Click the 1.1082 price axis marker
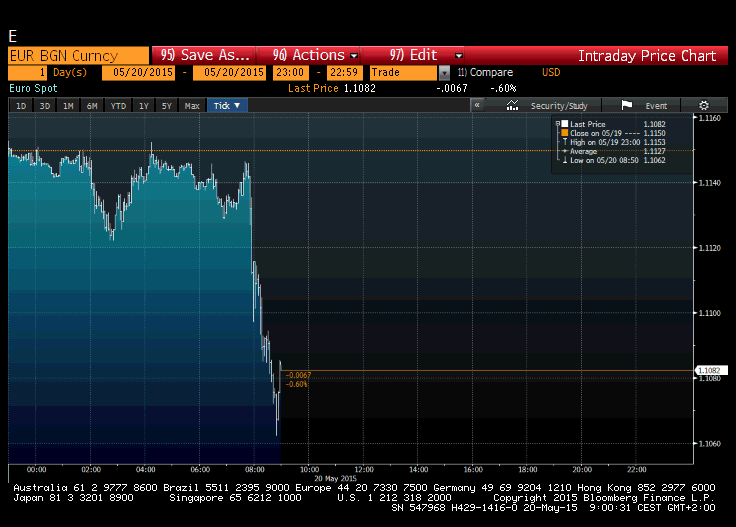This screenshot has height=527, width=736. pos(711,370)
